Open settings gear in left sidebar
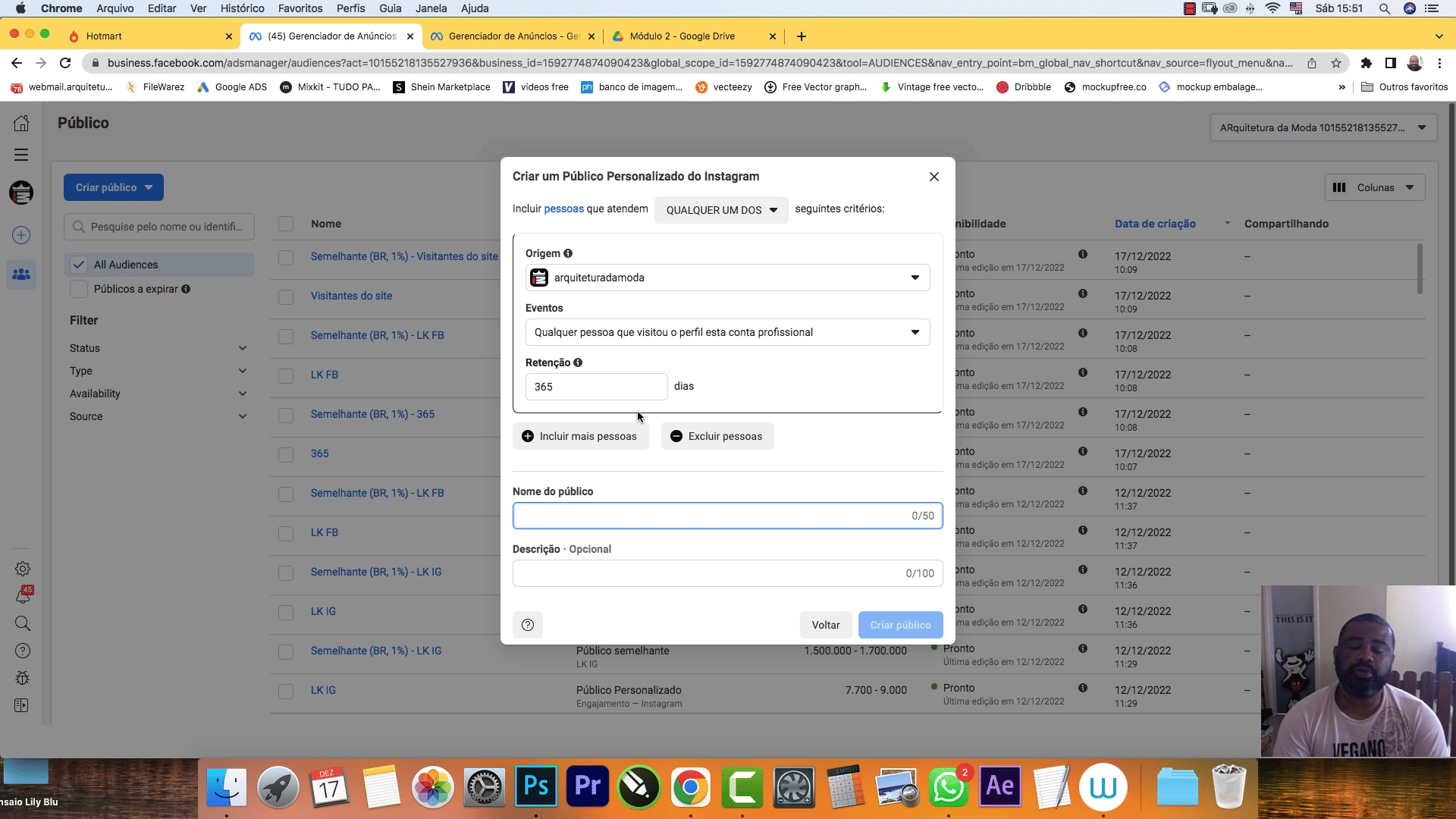The height and width of the screenshot is (819, 1456). click(23, 569)
